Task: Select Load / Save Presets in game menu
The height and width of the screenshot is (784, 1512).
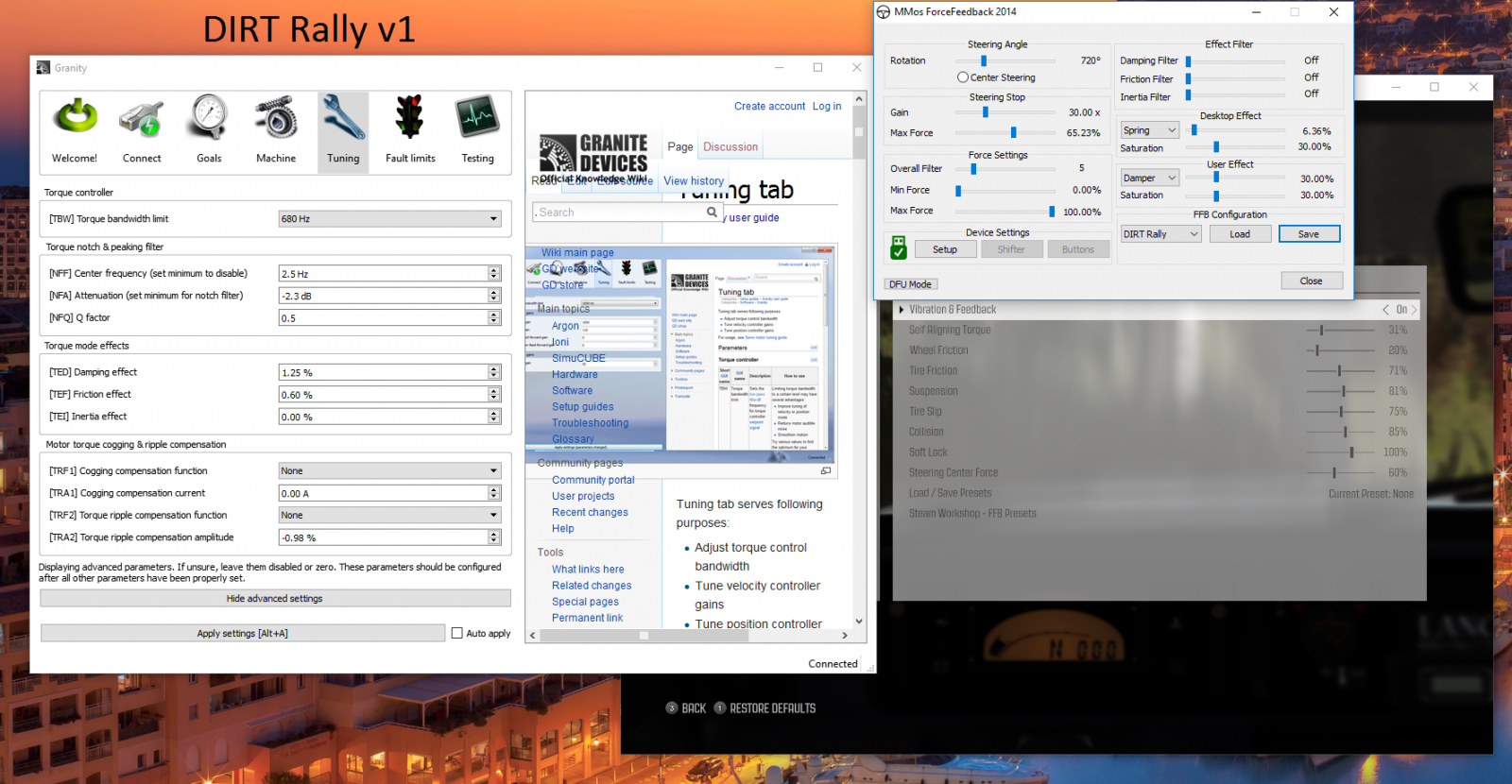Action: pos(951,493)
